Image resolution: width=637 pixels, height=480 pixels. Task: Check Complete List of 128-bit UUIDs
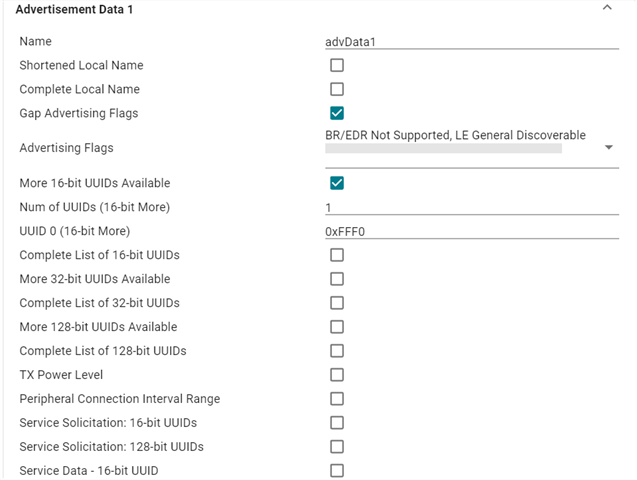click(x=337, y=351)
